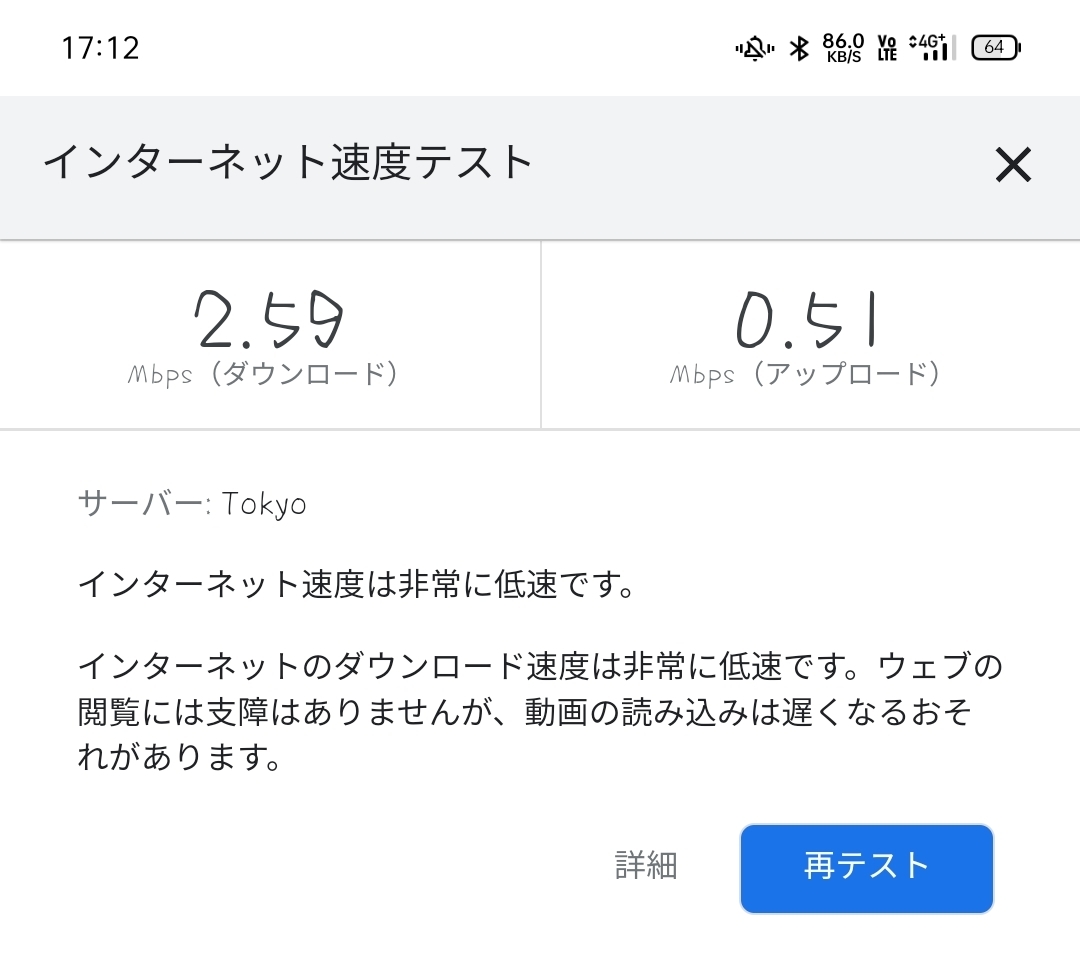Tap the Bluetooth status icon

(x=798, y=48)
